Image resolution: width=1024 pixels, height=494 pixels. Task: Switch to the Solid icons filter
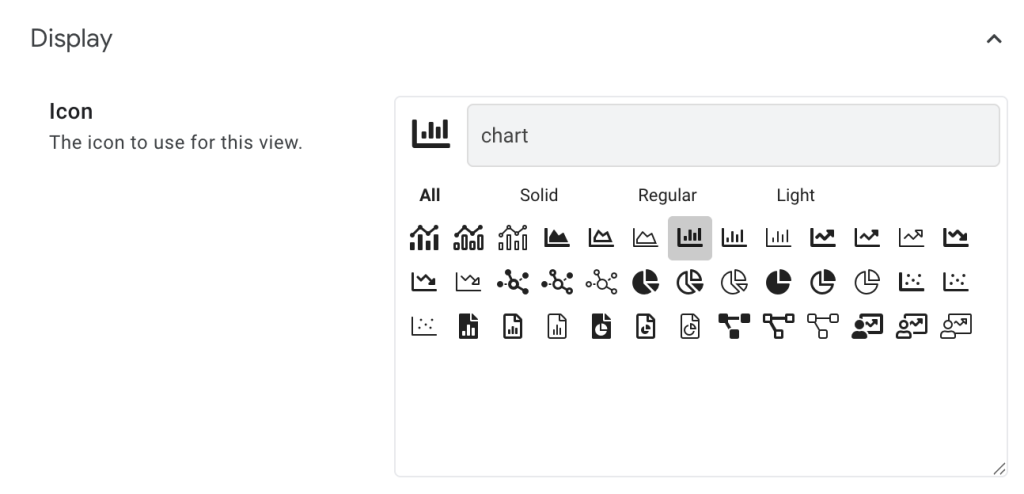539,195
